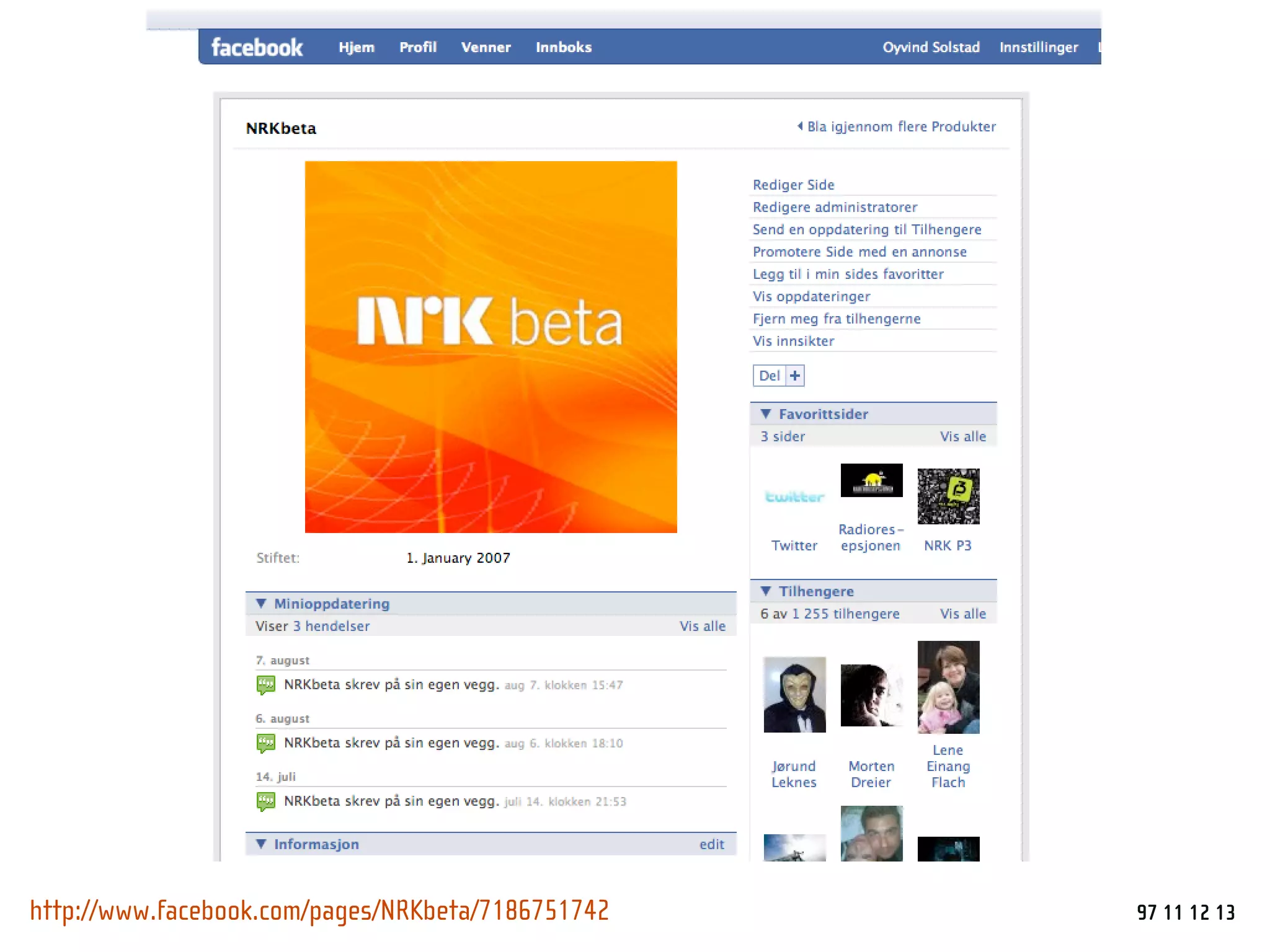This screenshot has height=952, width=1270.
Task: Collapse the Favorittsider section triangle
Action: [766, 413]
